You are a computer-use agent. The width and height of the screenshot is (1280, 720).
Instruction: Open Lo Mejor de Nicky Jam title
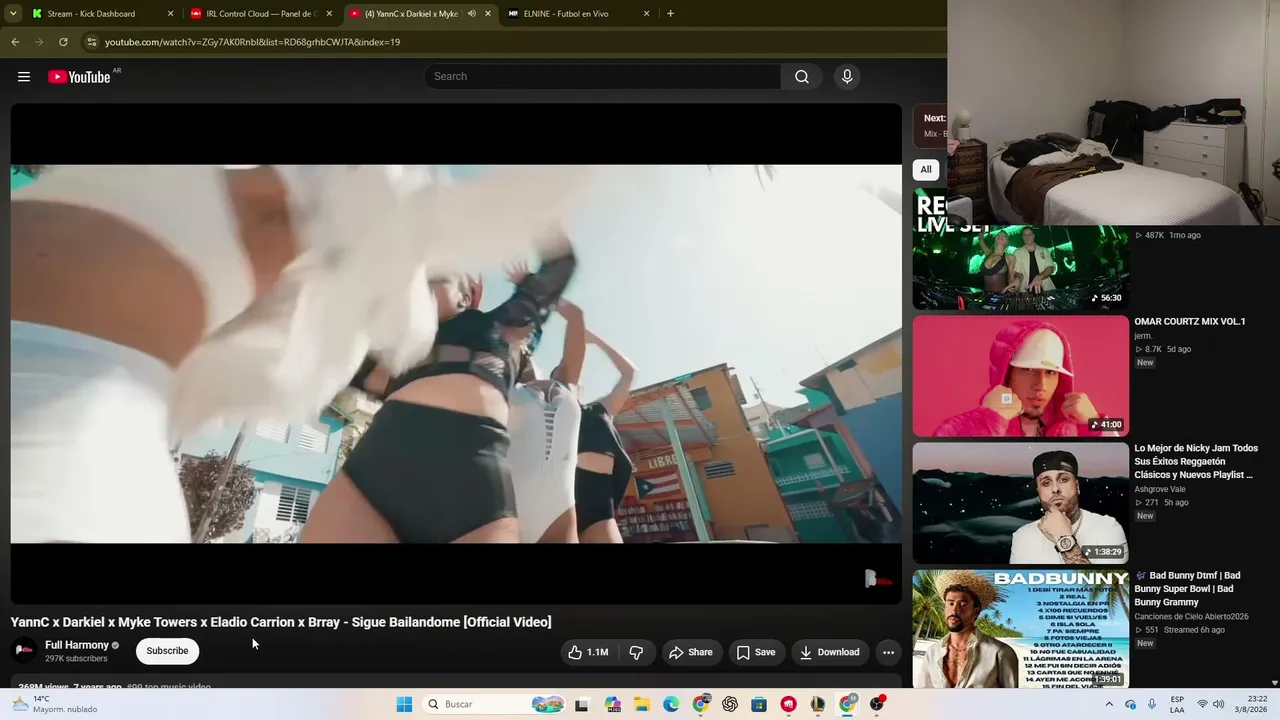pos(1196,461)
